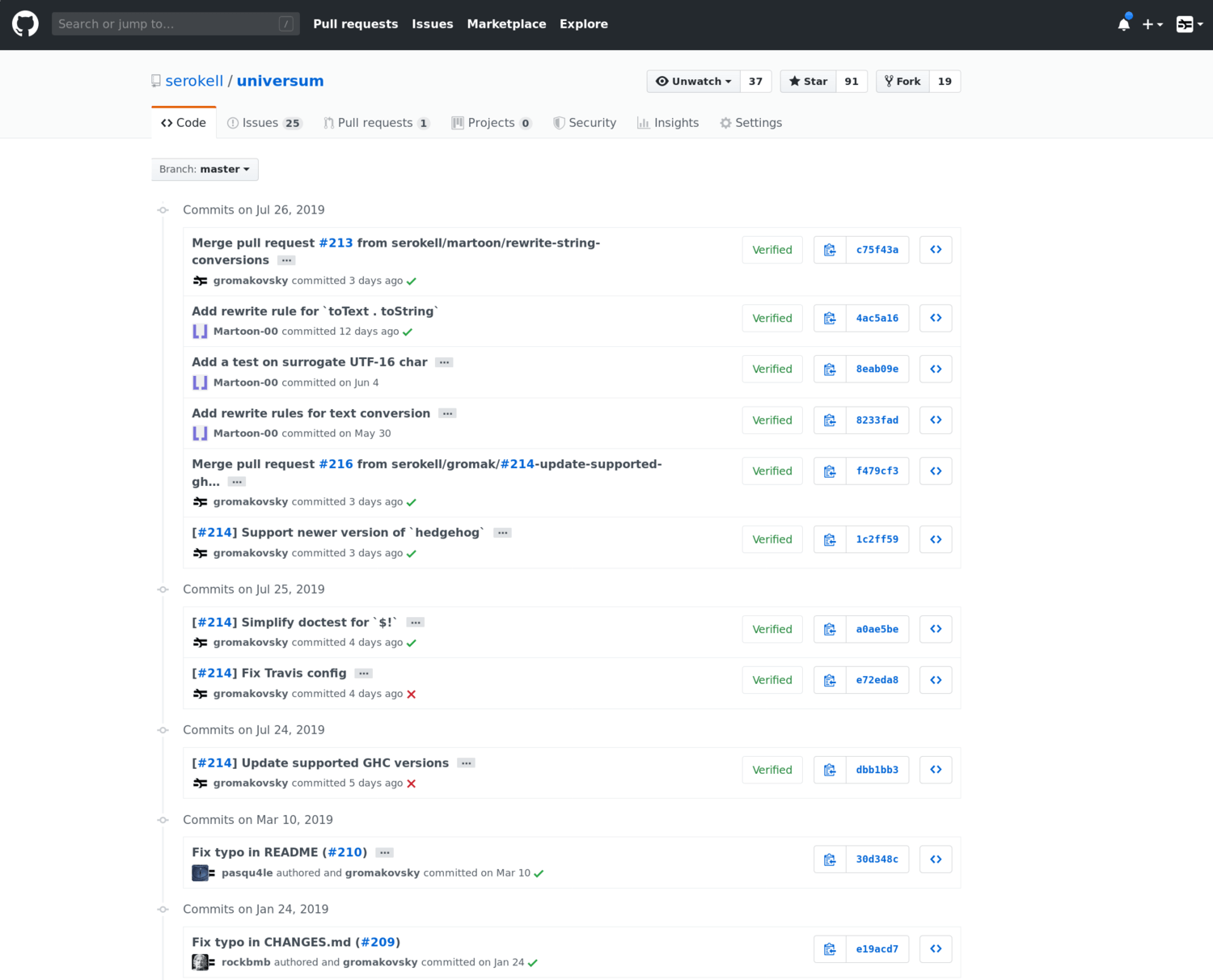The width and height of the screenshot is (1213, 980).
Task: Copy SHA for commit 4ac5a16
Action: (830, 318)
